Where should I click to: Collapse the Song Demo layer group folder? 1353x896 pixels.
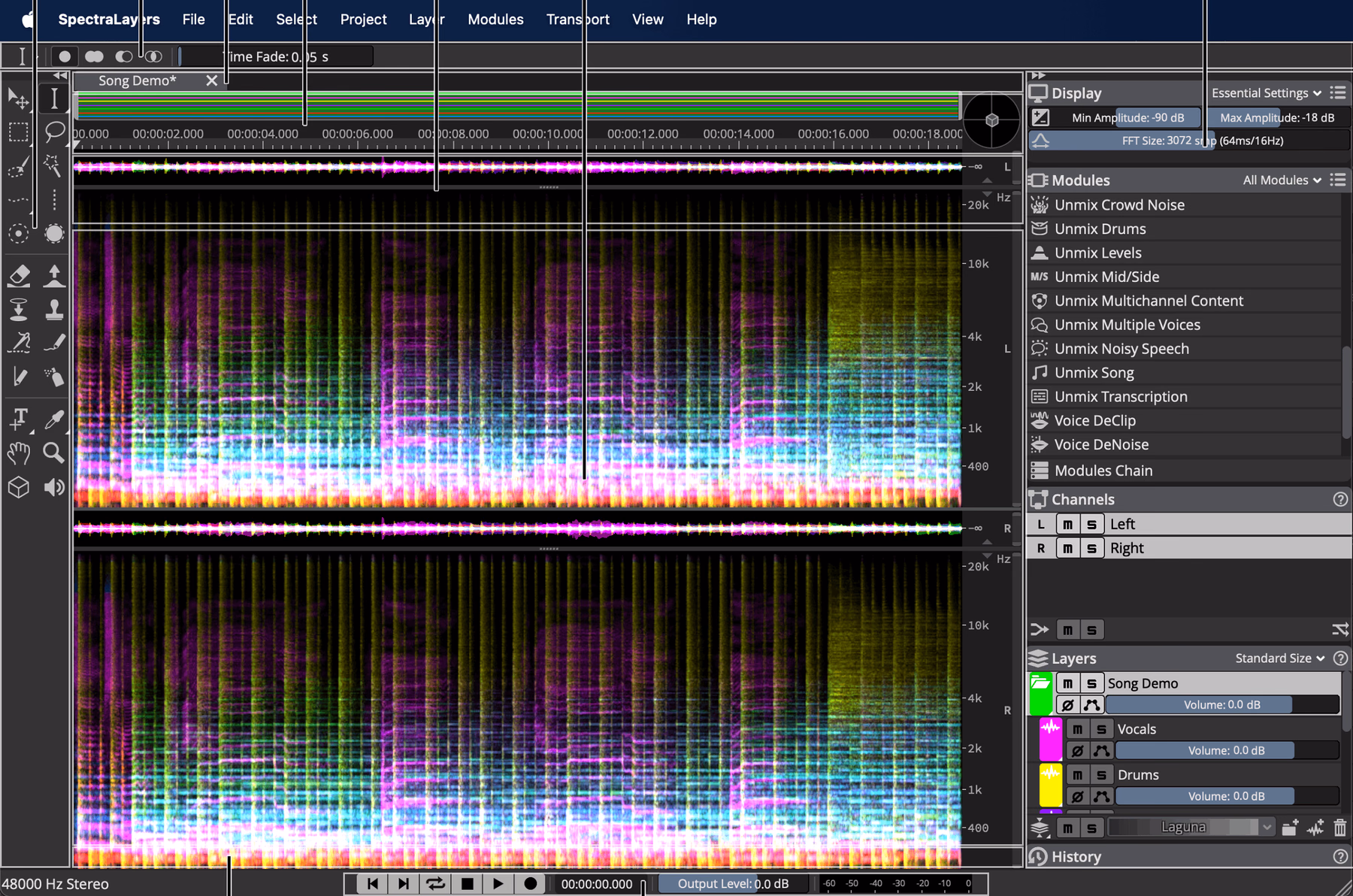click(1040, 683)
